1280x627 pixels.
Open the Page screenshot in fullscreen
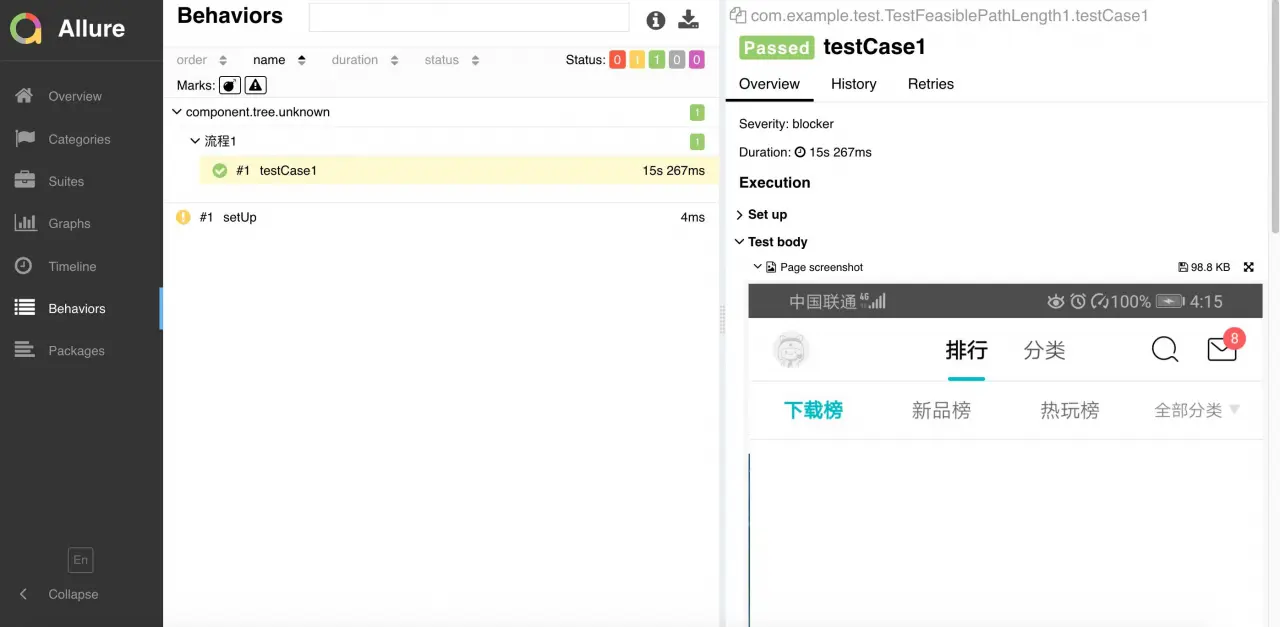(1248, 267)
